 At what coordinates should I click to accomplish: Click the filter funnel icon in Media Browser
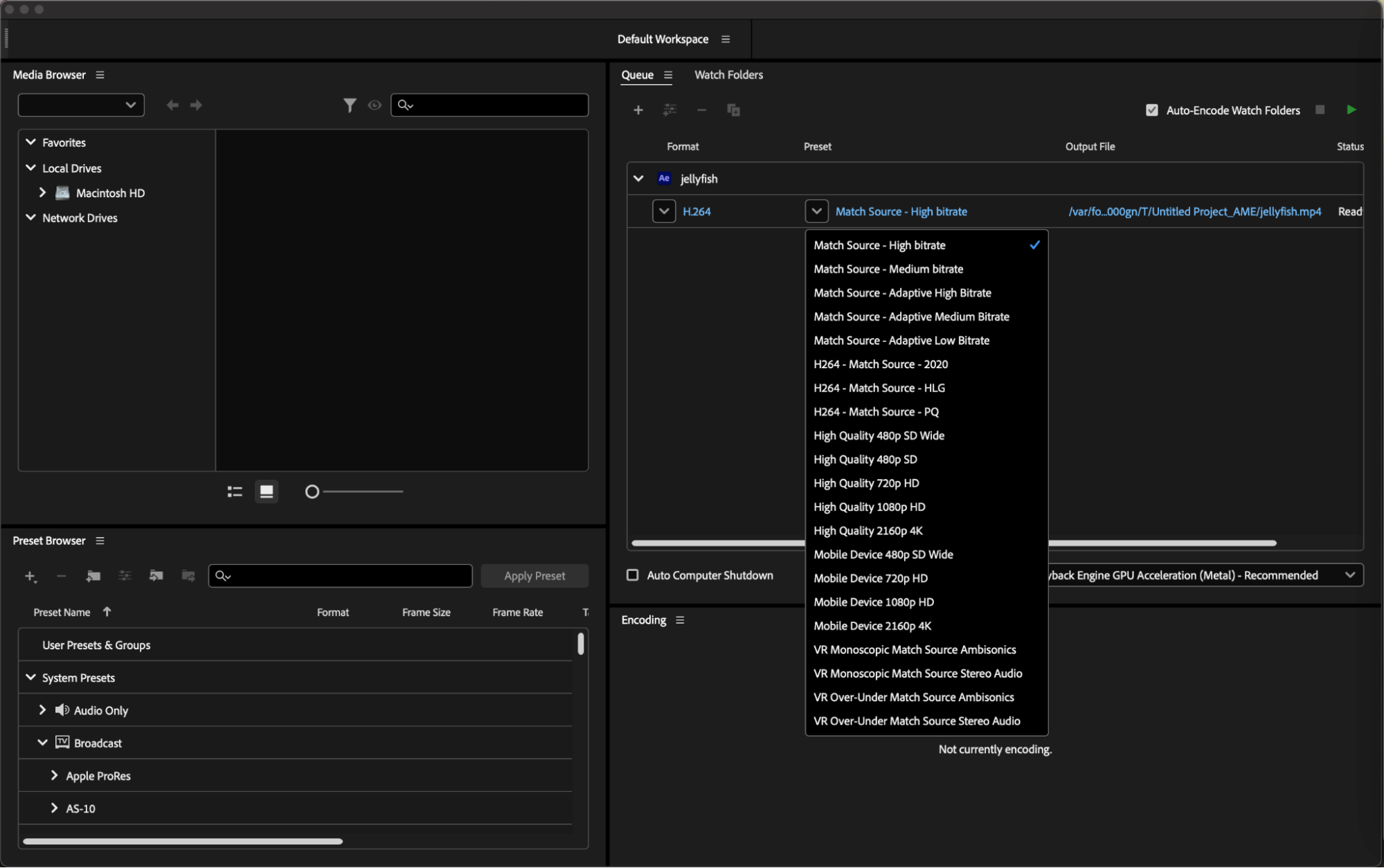coord(350,105)
